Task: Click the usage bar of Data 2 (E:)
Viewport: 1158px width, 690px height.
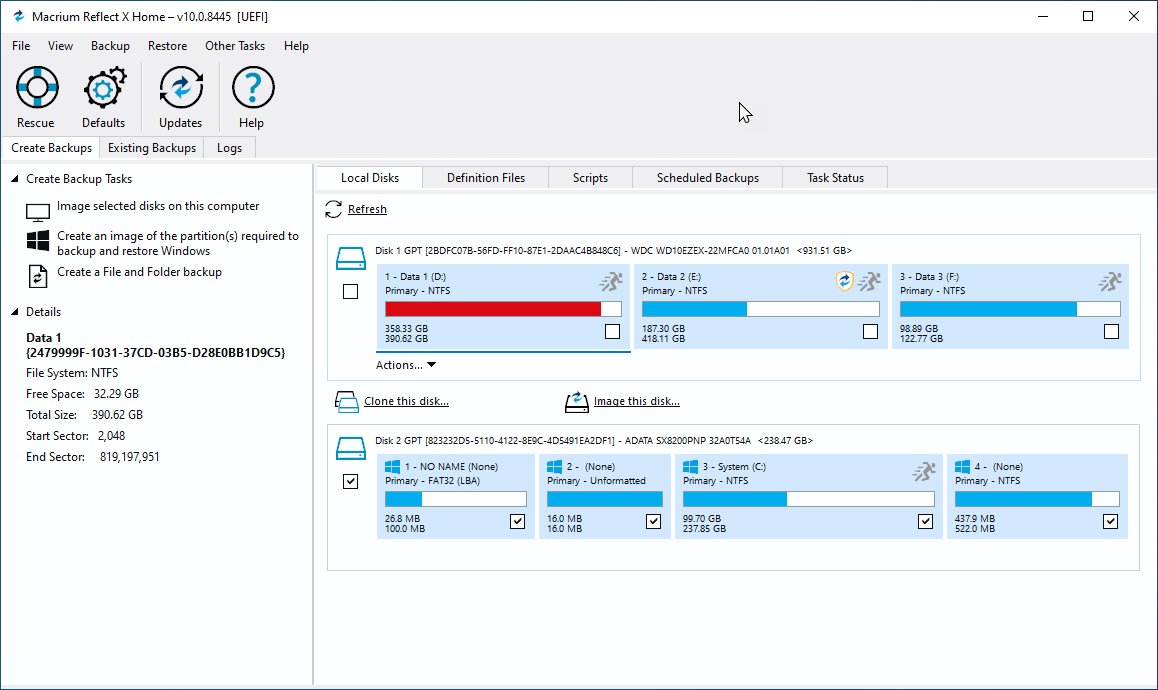Action: pyautogui.click(x=761, y=309)
